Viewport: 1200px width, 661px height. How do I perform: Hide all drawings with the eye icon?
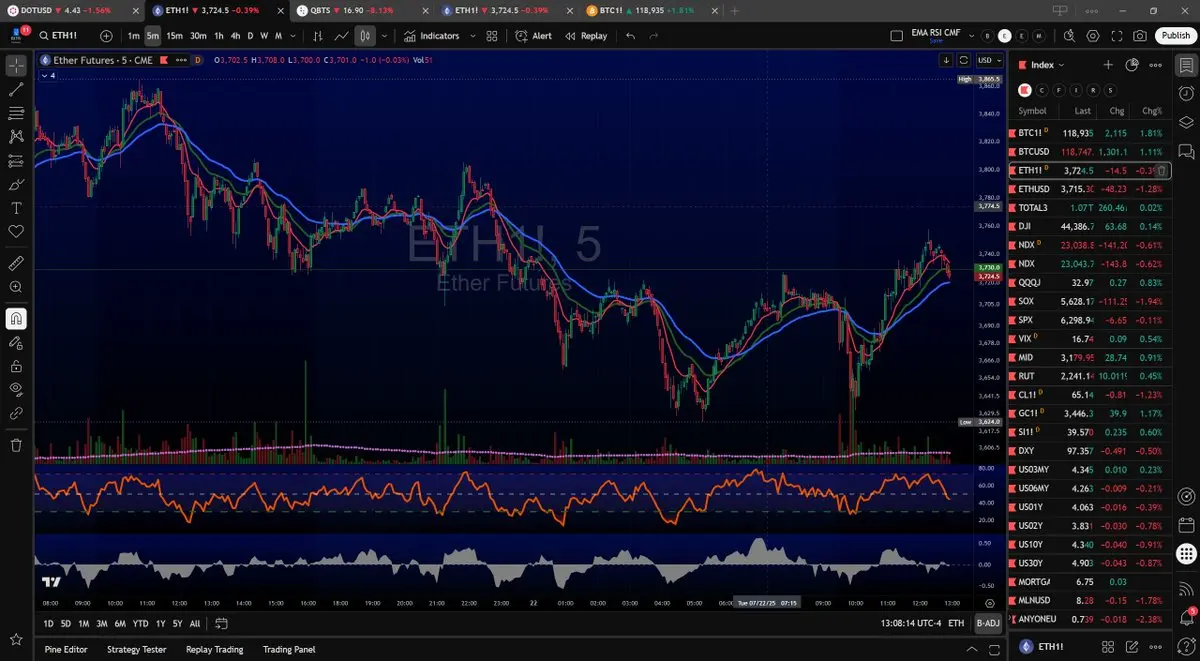16,389
